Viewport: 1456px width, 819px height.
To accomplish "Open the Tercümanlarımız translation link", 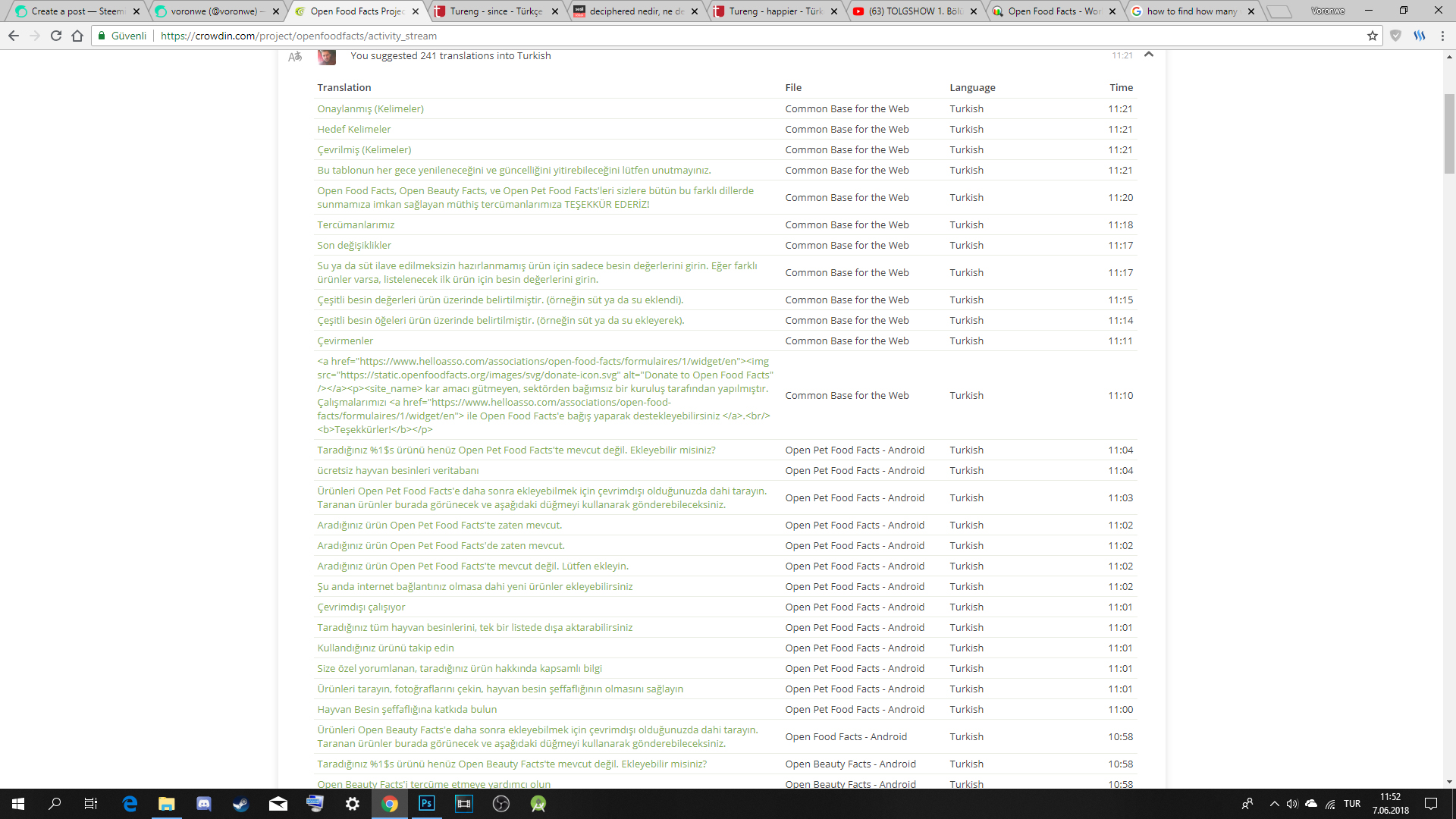I will click(356, 224).
